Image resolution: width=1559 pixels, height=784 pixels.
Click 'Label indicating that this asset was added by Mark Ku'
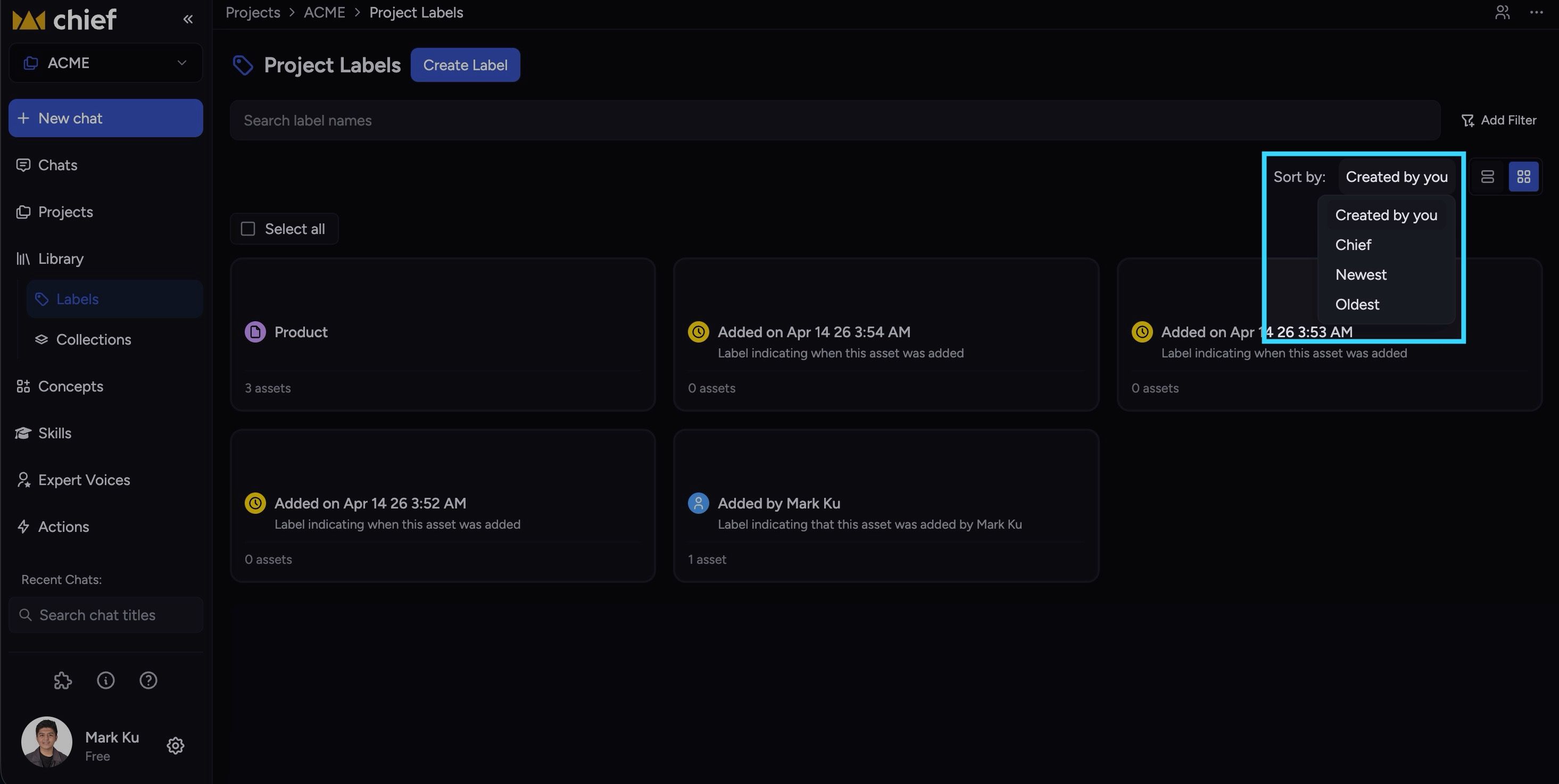869,524
